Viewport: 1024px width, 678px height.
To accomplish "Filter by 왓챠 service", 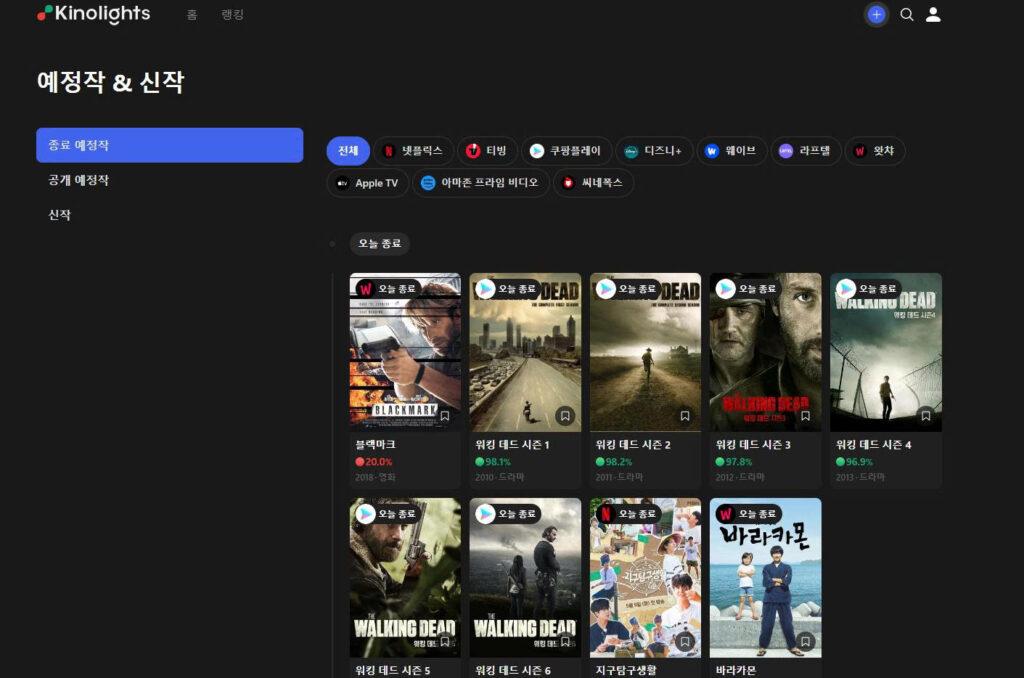I will pyautogui.click(x=874, y=151).
